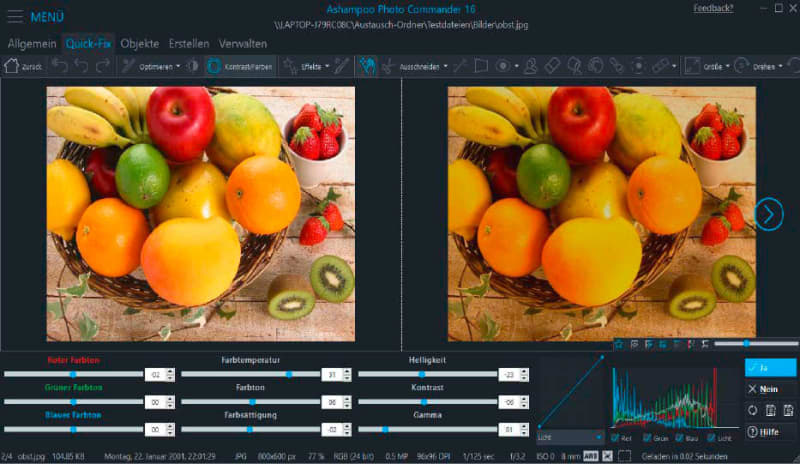The image size is (800, 464).
Task: Click the Grüner Farbton value field
Action: (155, 402)
